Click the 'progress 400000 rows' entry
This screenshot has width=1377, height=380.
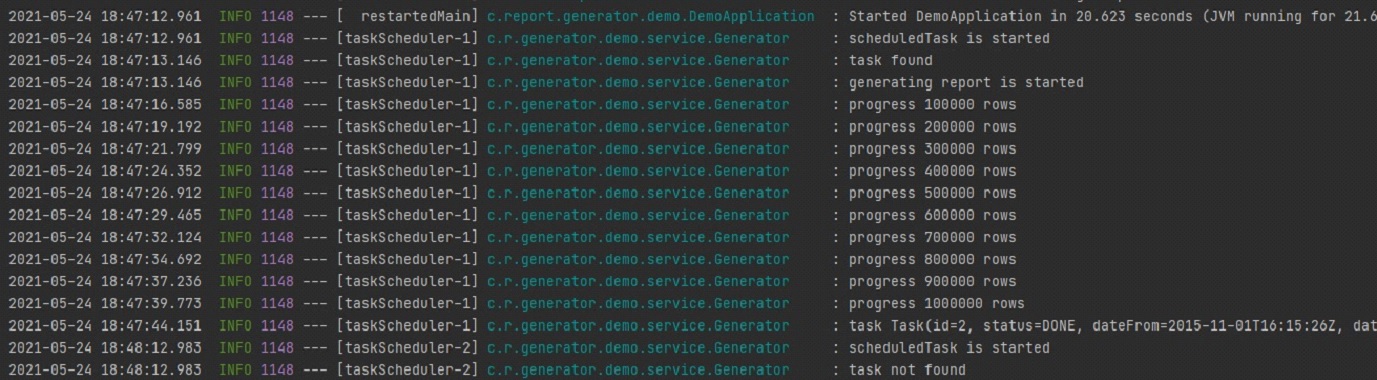tap(932, 171)
